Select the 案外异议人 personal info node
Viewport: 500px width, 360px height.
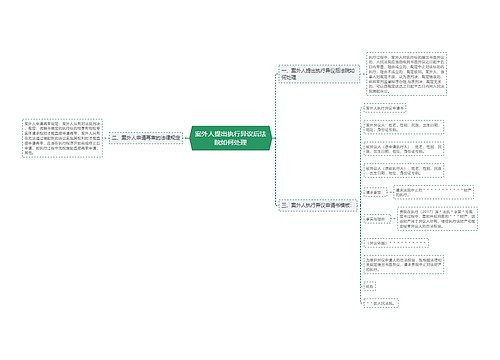click(x=404, y=127)
